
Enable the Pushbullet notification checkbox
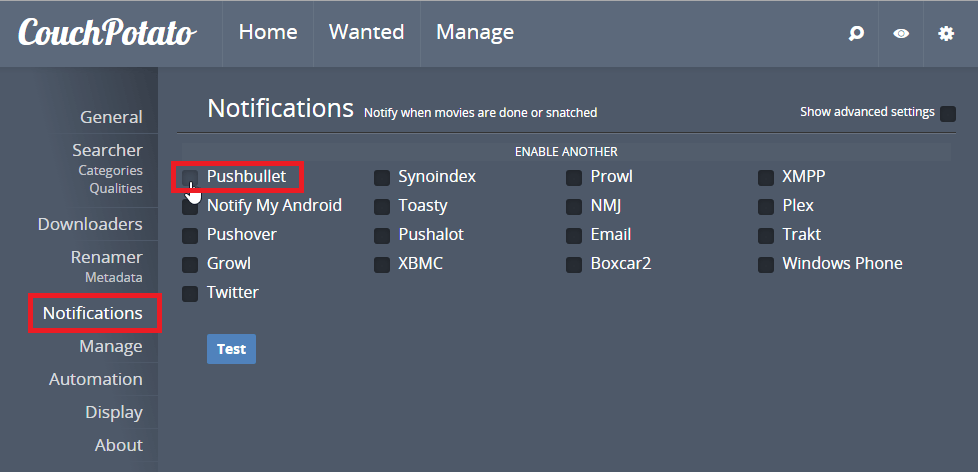[x=190, y=177]
